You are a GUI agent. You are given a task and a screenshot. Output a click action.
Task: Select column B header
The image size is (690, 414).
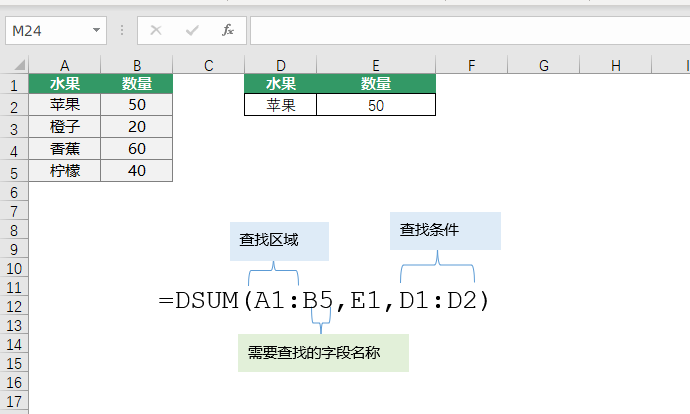(137, 66)
